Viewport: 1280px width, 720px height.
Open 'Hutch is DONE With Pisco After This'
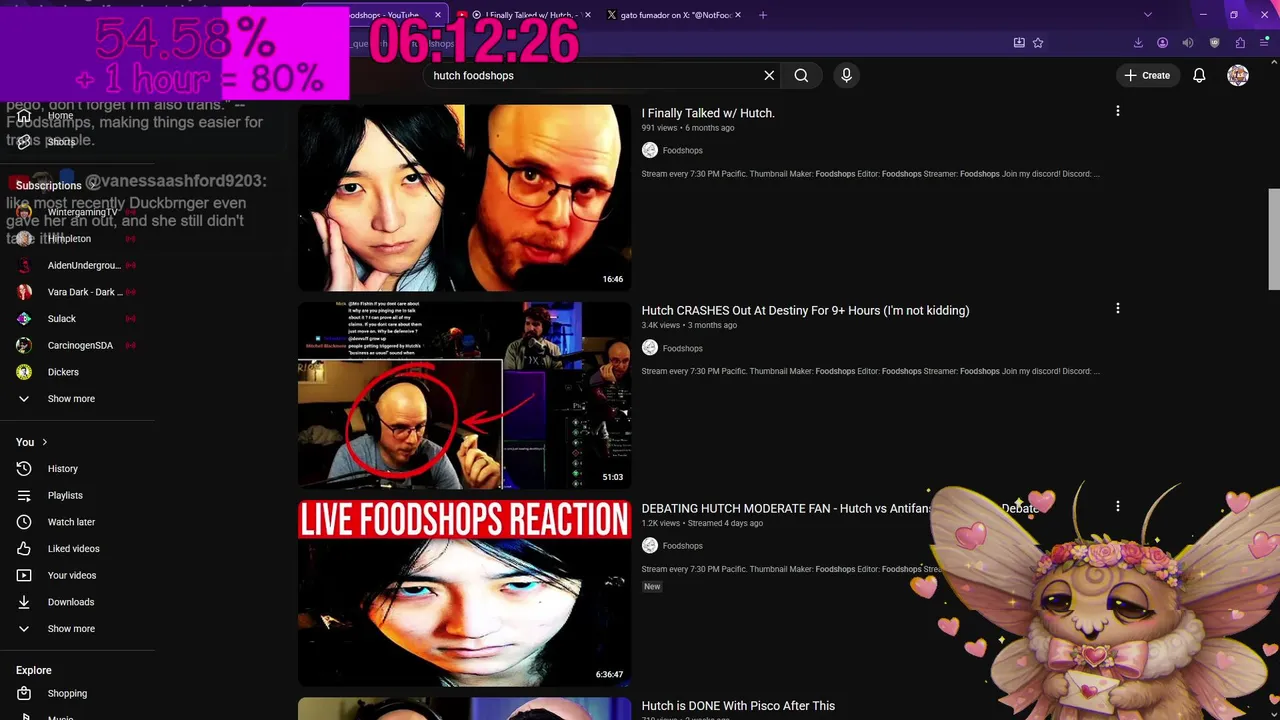tap(738, 705)
